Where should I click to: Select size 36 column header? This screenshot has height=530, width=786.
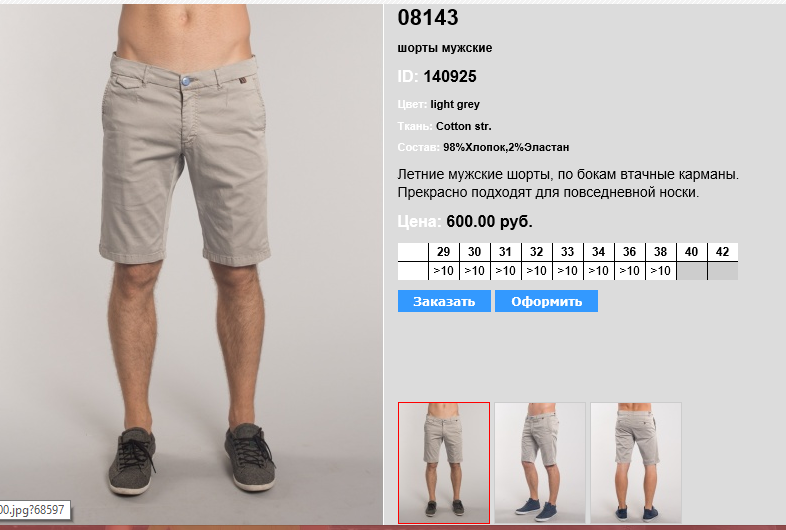630,252
